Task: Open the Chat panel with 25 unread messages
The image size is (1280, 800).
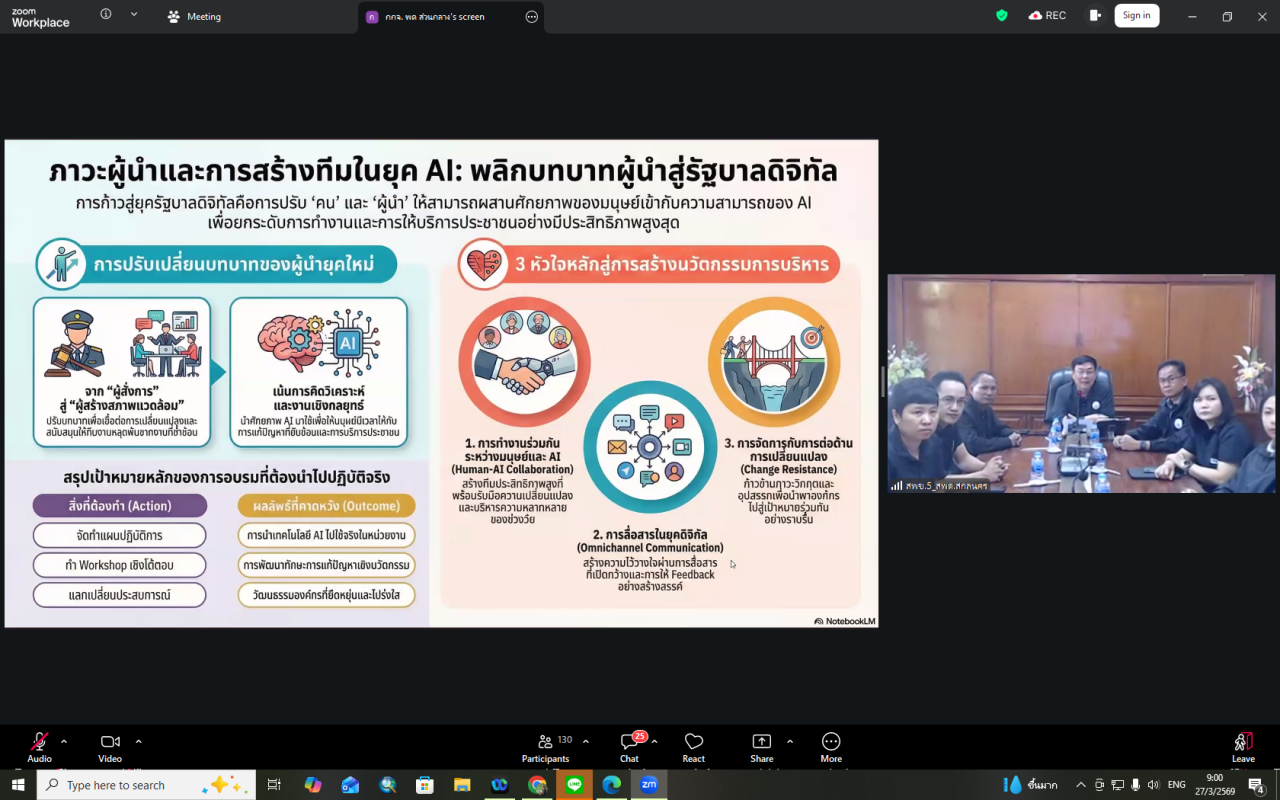Action: pos(627,747)
